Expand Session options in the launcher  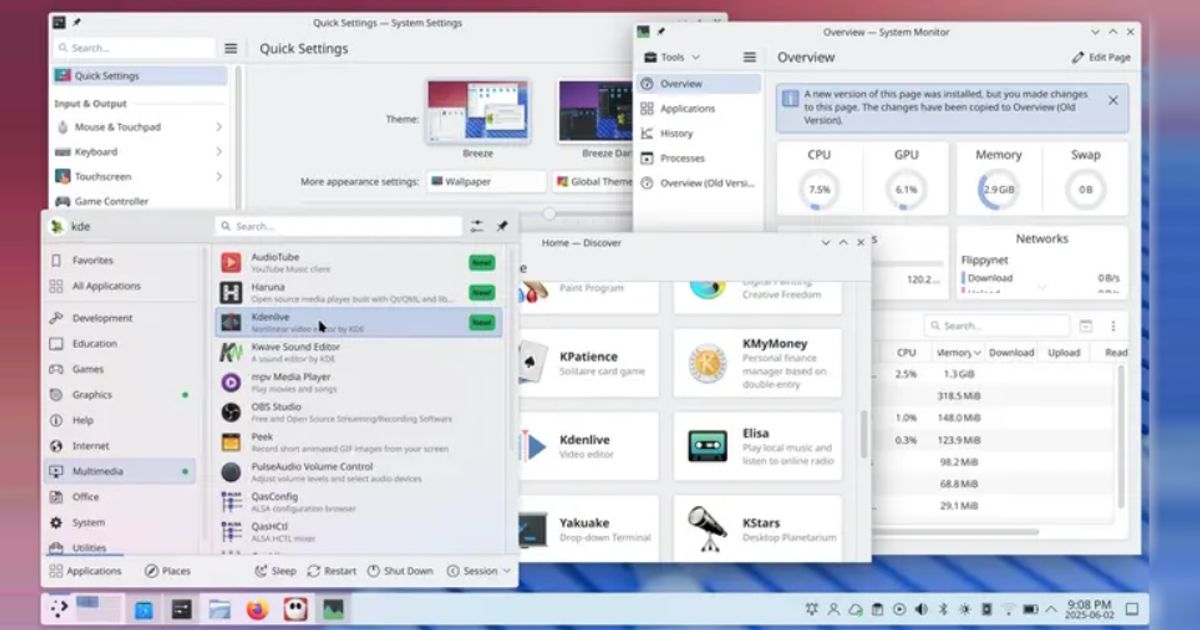pyautogui.click(x=479, y=571)
